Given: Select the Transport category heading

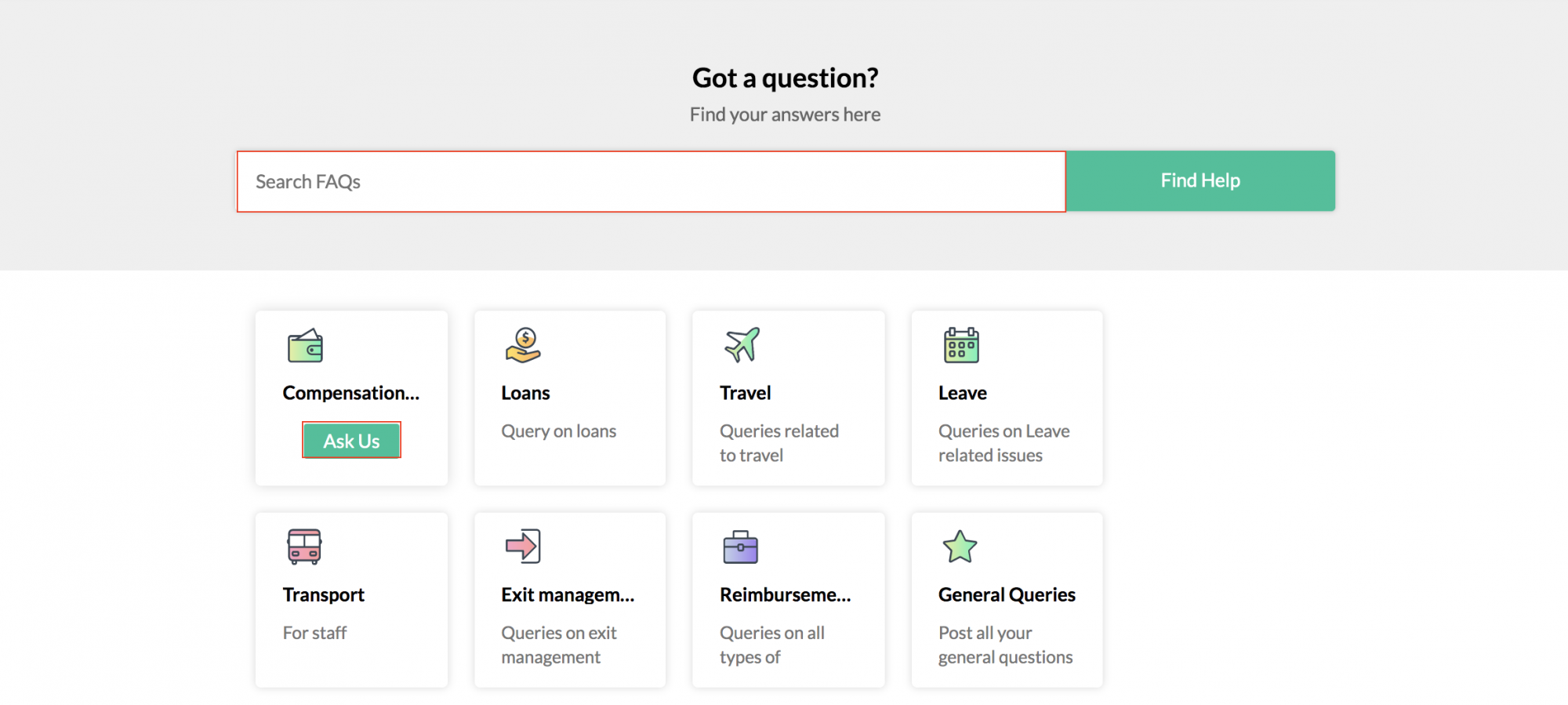Looking at the screenshot, I should tap(324, 595).
